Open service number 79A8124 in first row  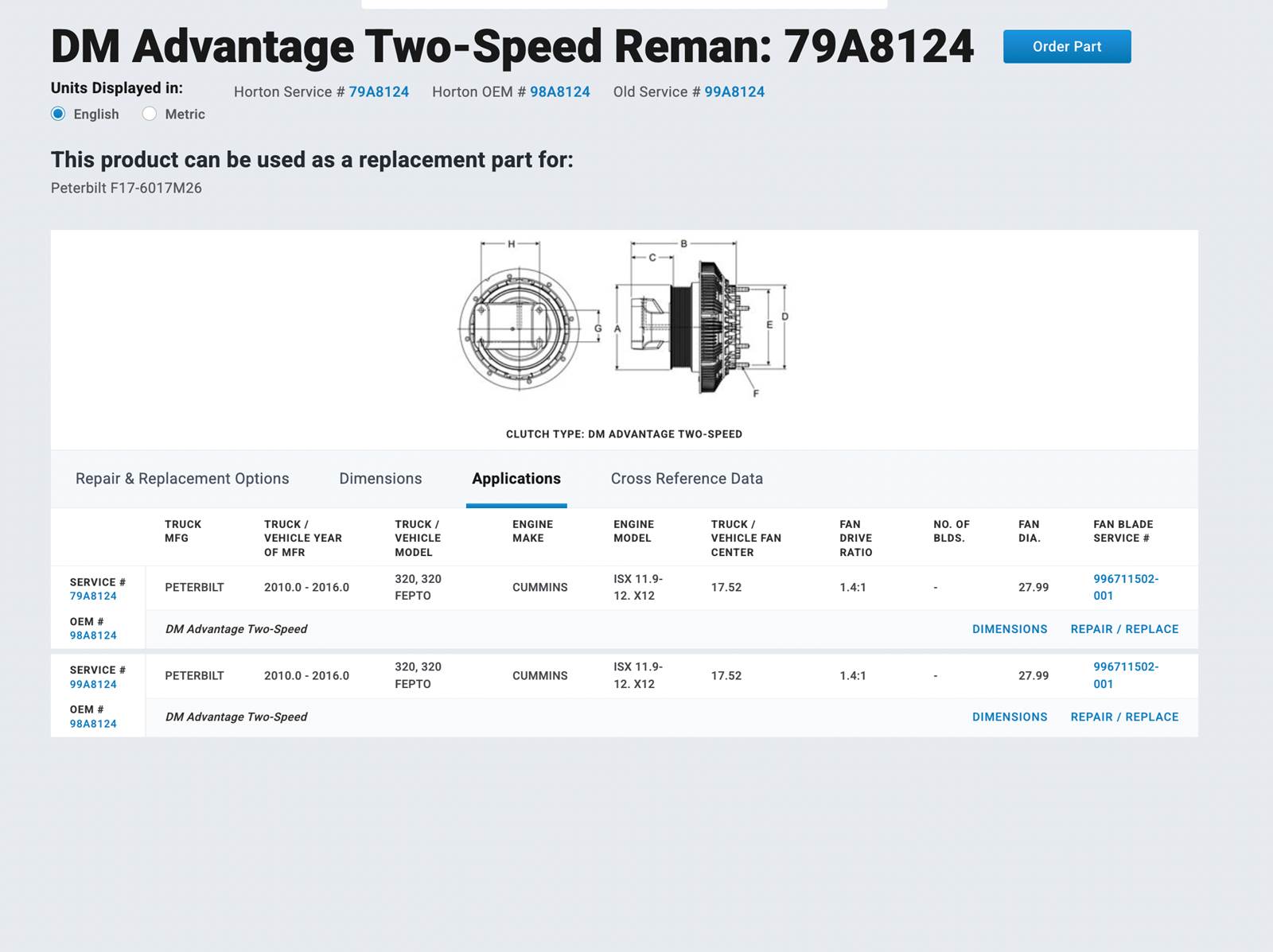pyautogui.click(x=93, y=596)
